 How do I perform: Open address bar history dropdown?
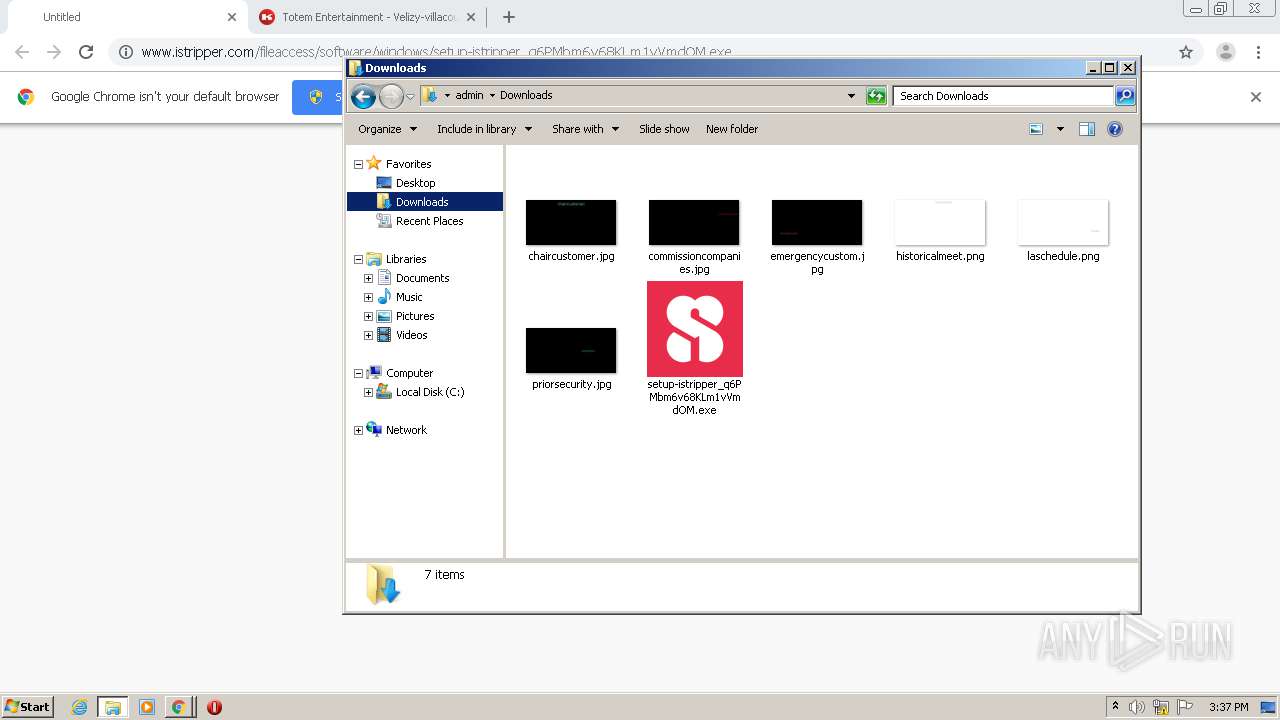[x=851, y=96]
